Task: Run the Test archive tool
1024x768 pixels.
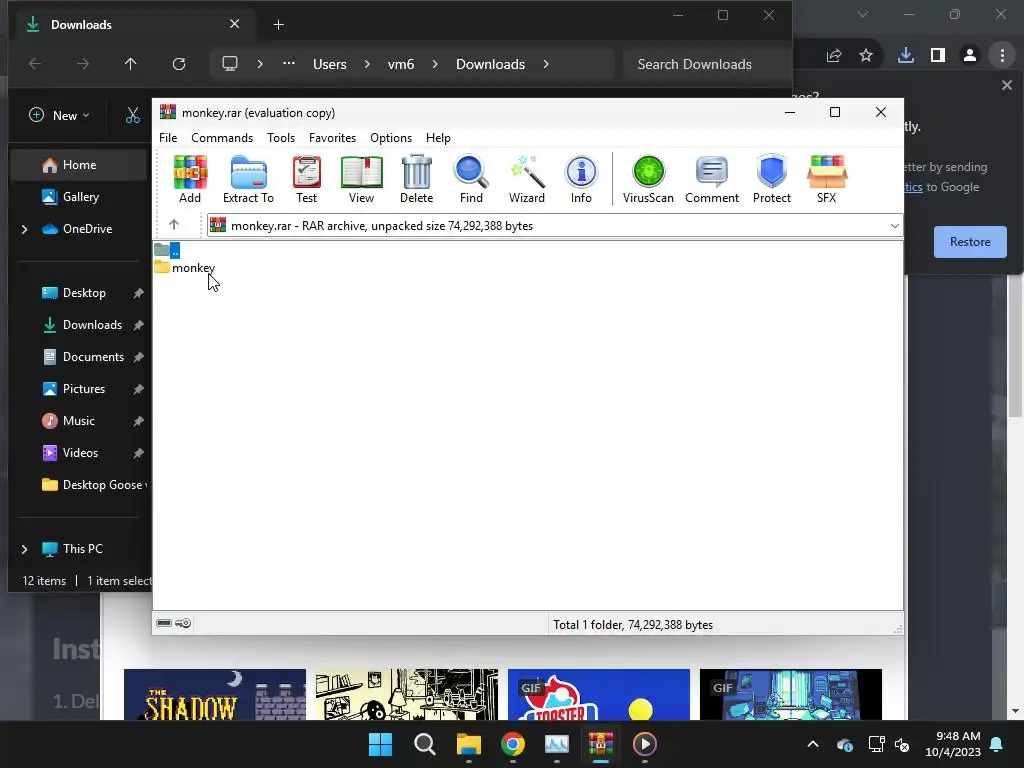Action: pyautogui.click(x=306, y=180)
